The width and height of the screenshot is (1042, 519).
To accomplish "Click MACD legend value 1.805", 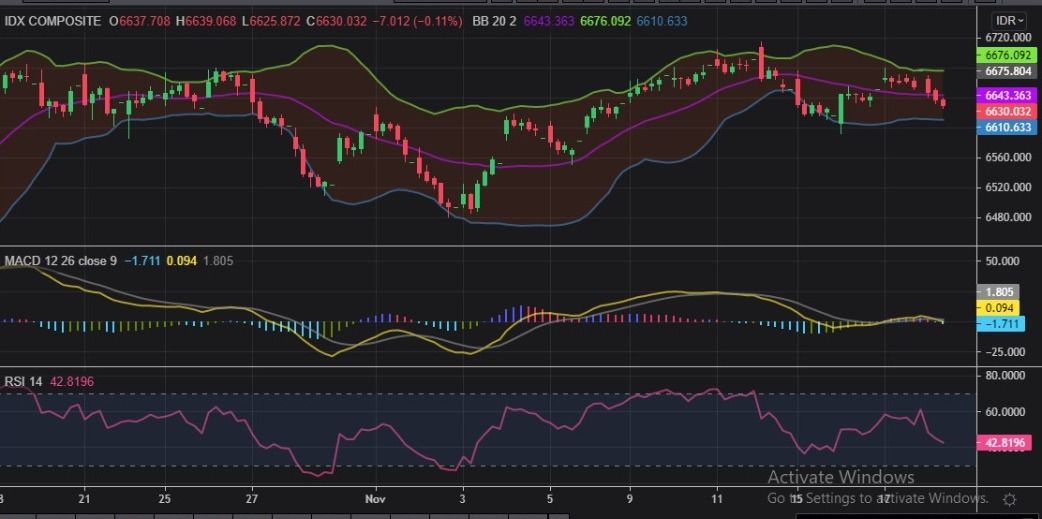I will click(x=218, y=261).
